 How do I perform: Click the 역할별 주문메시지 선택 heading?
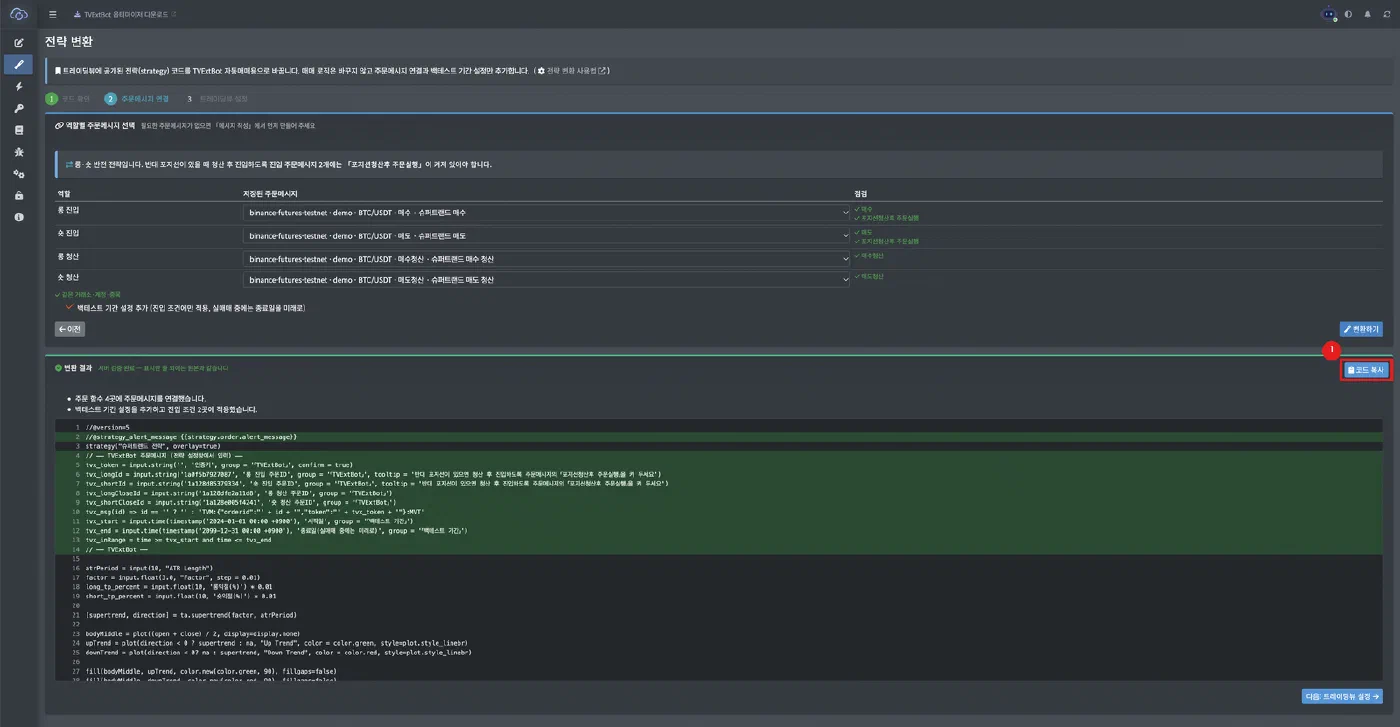pyautogui.click(x=95, y=126)
